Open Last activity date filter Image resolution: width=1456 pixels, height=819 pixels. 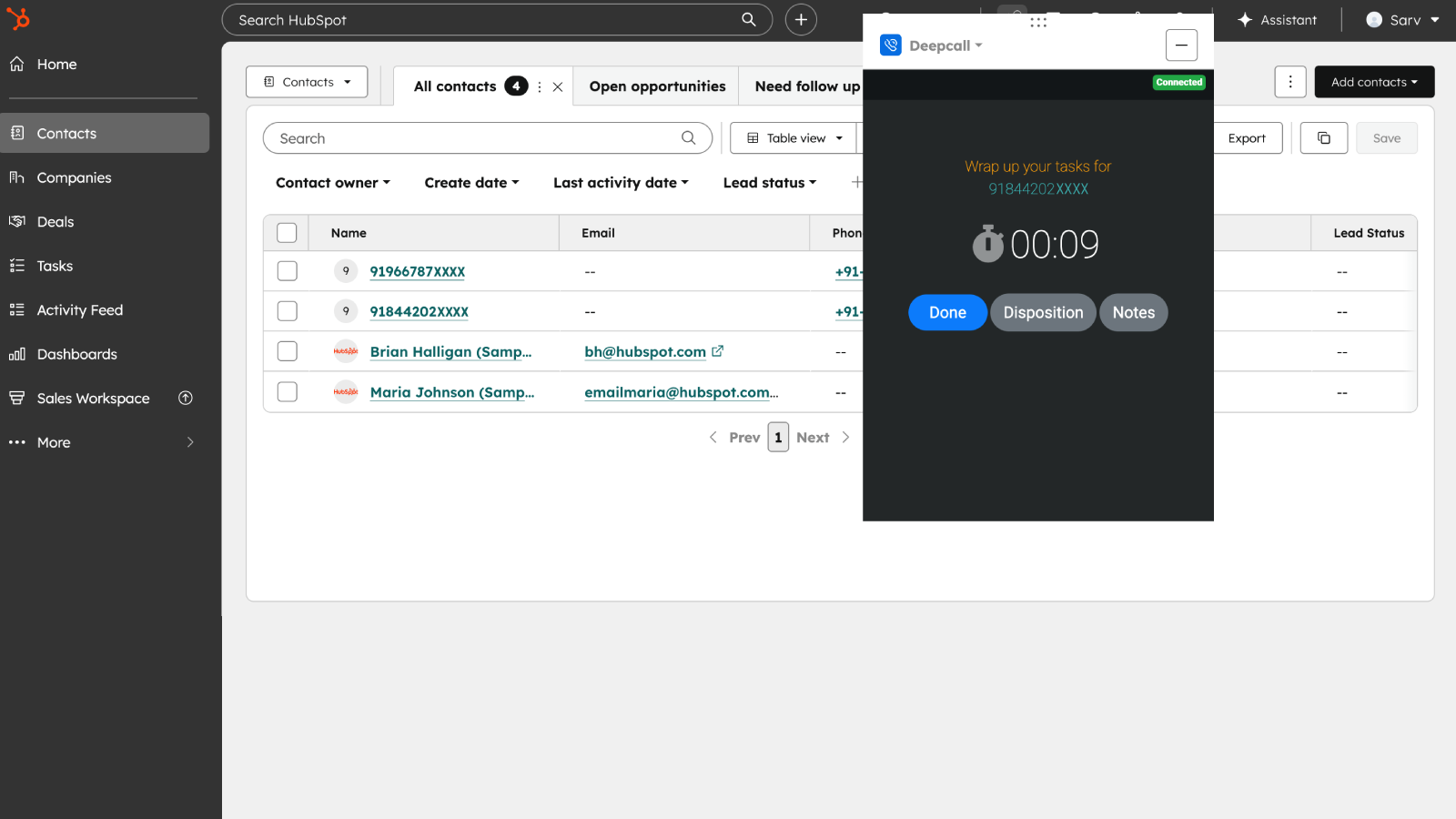tap(621, 183)
